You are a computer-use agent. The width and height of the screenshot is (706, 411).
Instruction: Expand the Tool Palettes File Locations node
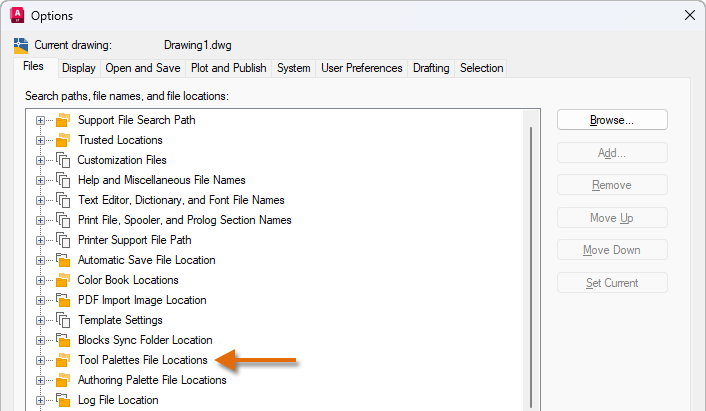pyautogui.click(x=41, y=360)
